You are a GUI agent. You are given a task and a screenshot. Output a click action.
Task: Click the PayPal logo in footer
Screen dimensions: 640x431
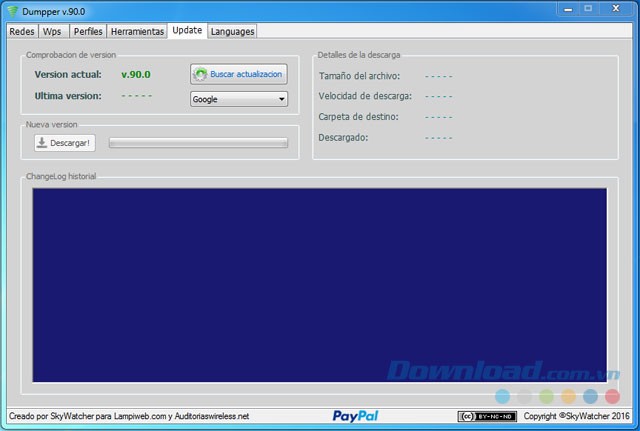355,416
